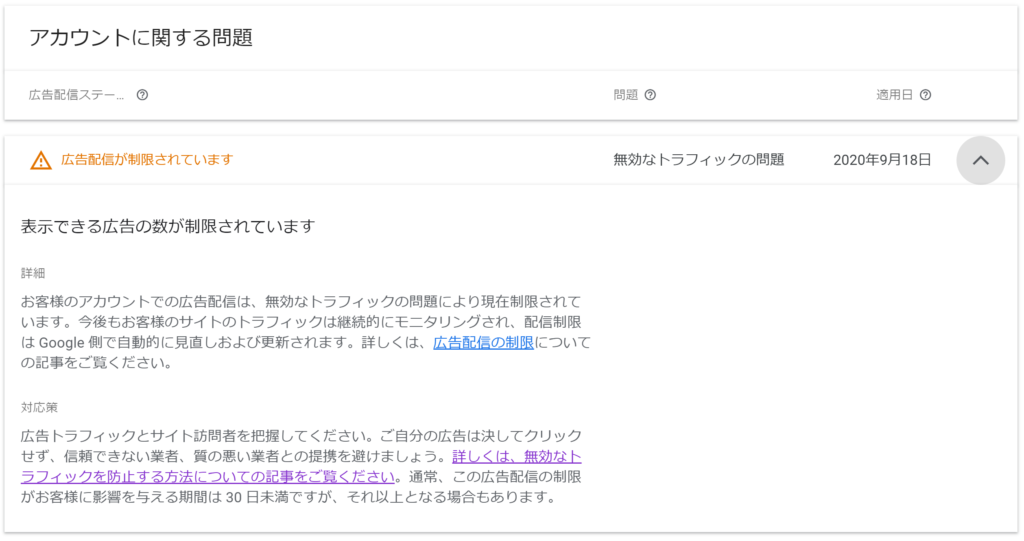
Task: Click the 広告配信ステー… column header
Action: point(77,95)
